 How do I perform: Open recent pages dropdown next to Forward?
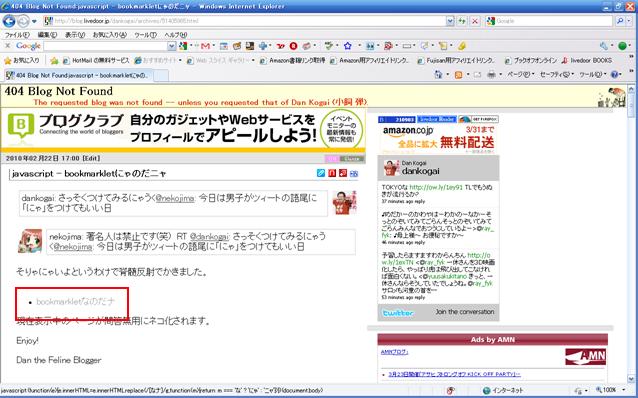34,21
